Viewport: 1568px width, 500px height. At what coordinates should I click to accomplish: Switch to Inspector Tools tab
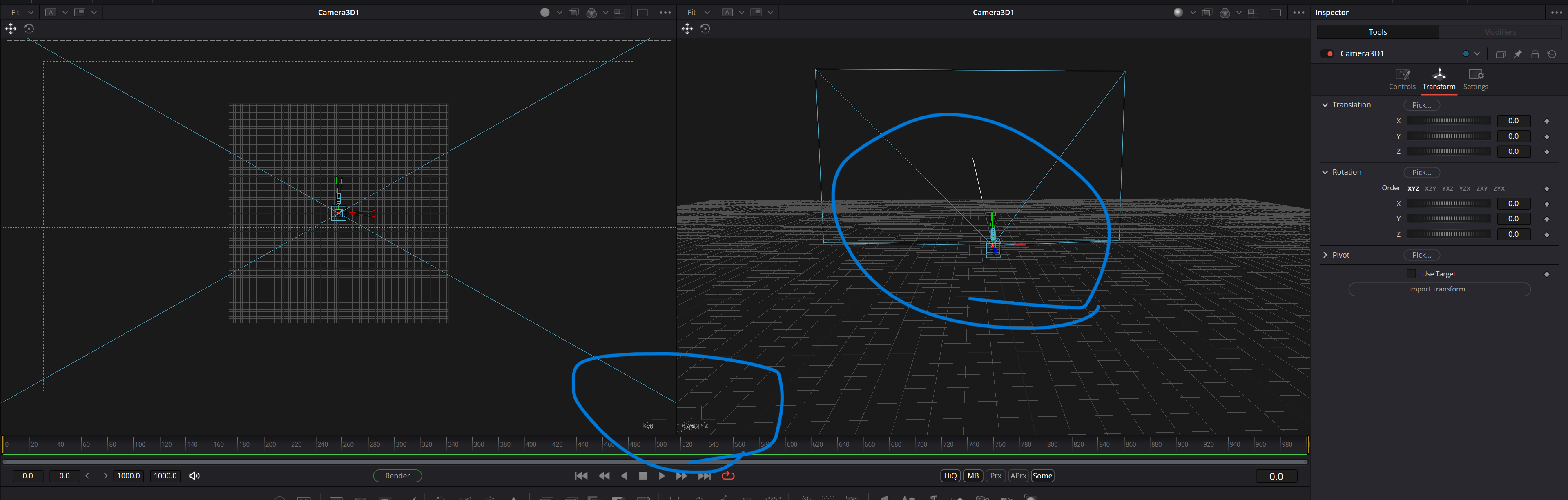coord(1378,32)
